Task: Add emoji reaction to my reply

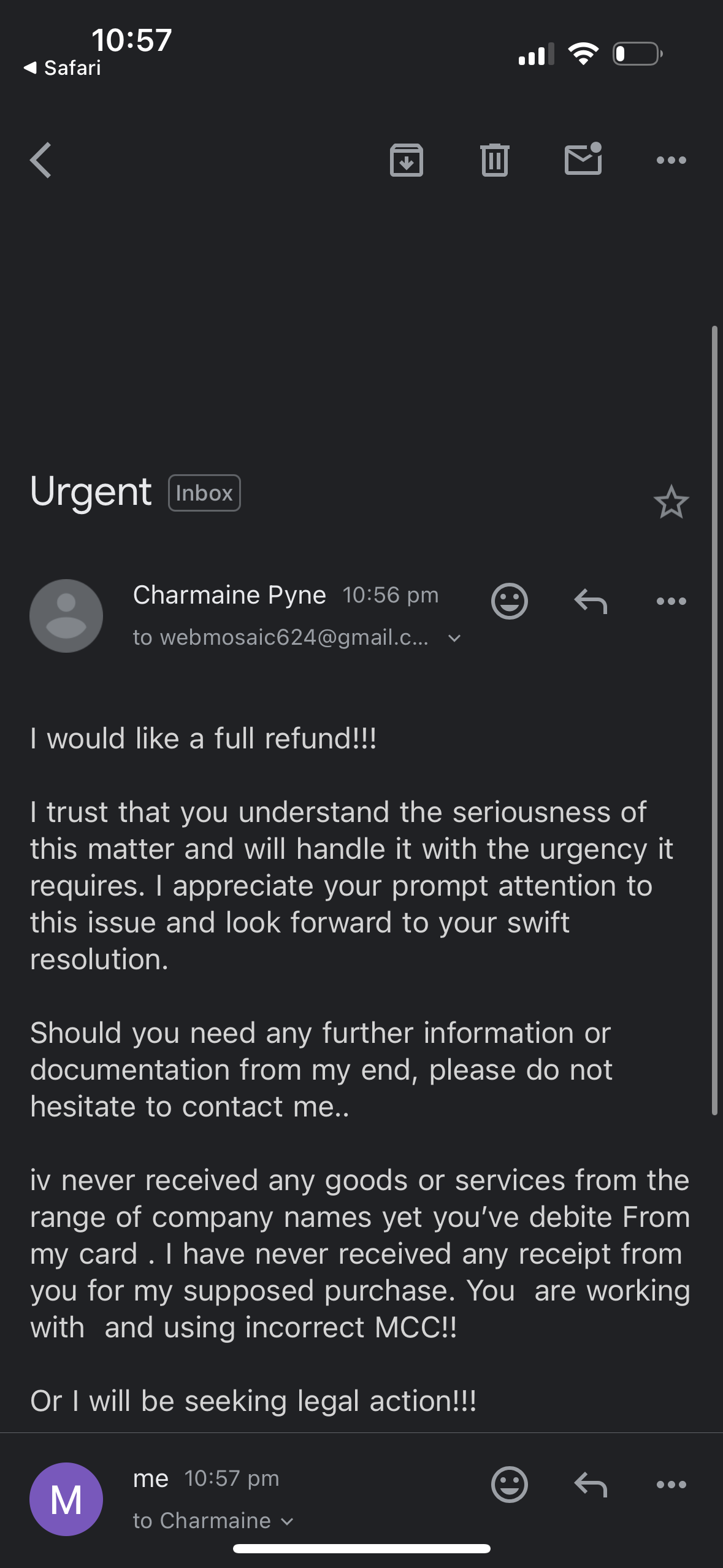Action: pyautogui.click(x=509, y=1485)
